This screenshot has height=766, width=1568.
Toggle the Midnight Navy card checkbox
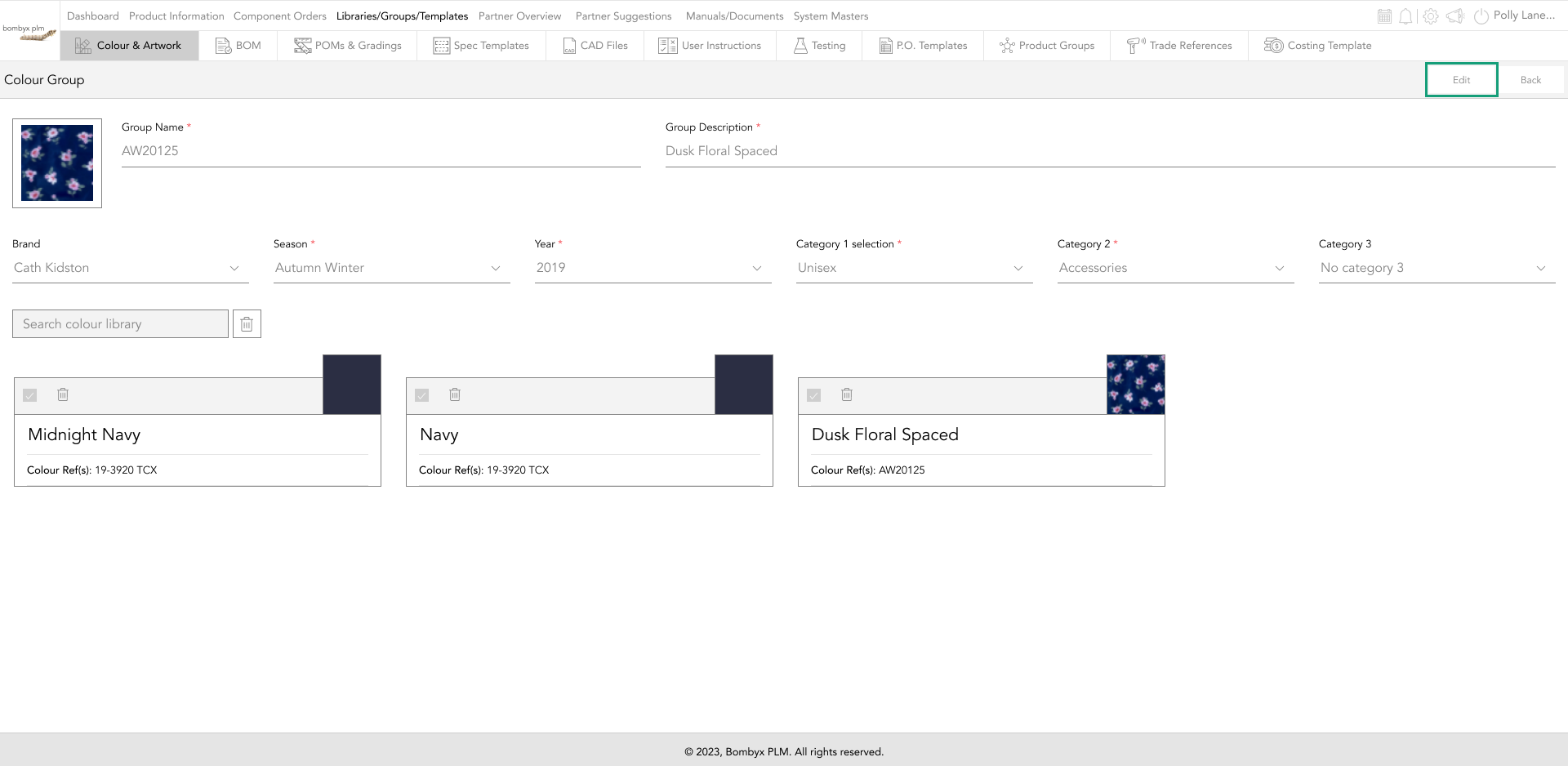(30, 395)
